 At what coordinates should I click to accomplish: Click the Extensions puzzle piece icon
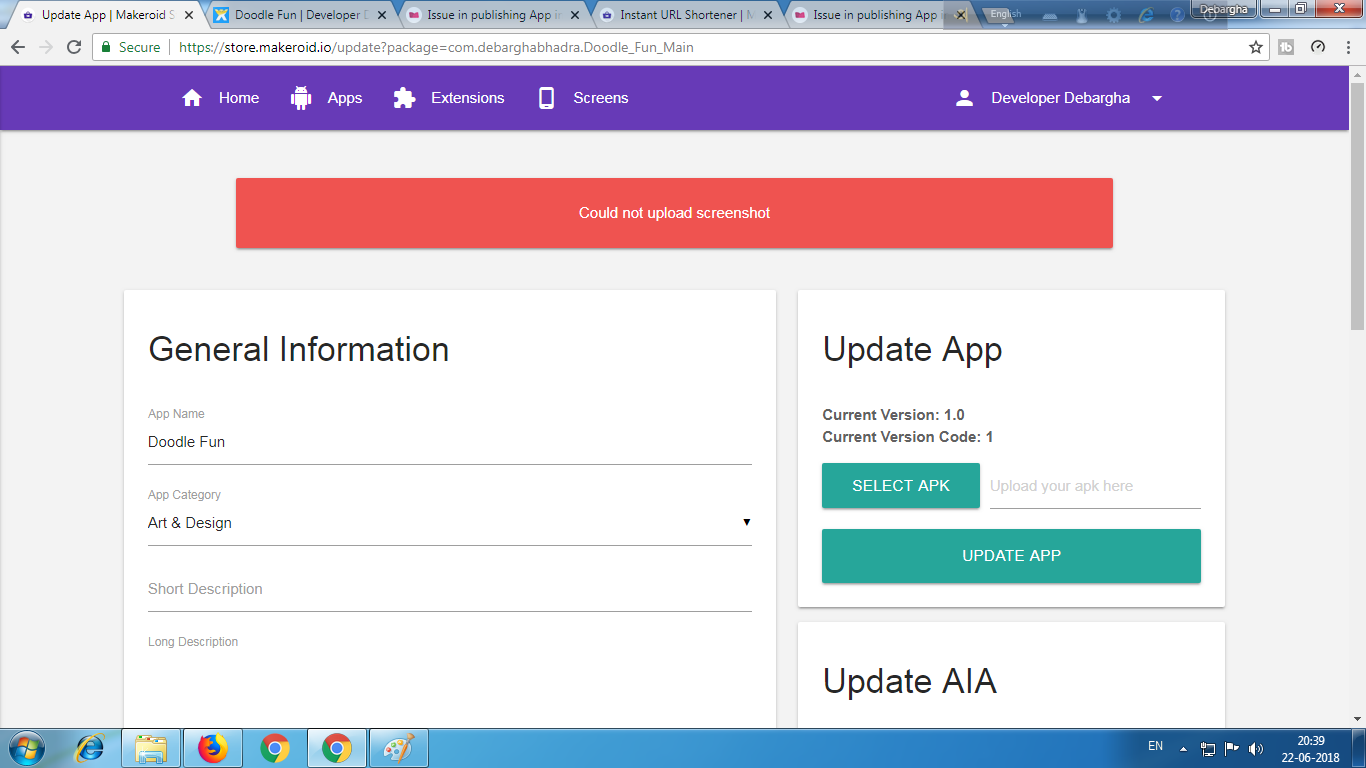click(x=404, y=98)
